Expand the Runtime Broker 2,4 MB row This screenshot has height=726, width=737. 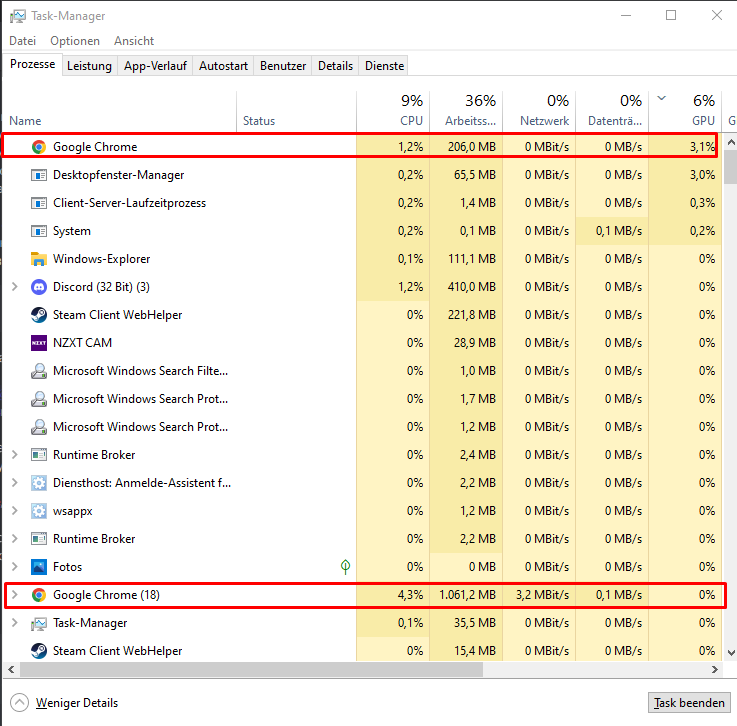click(x=15, y=454)
